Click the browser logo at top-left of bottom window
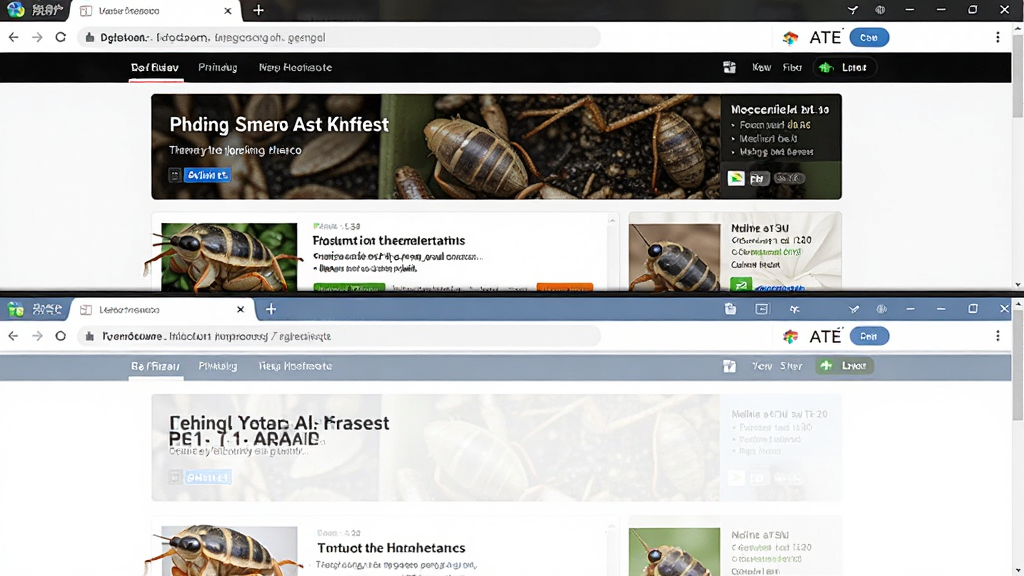This screenshot has height=576, width=1024. coord(16,309)
